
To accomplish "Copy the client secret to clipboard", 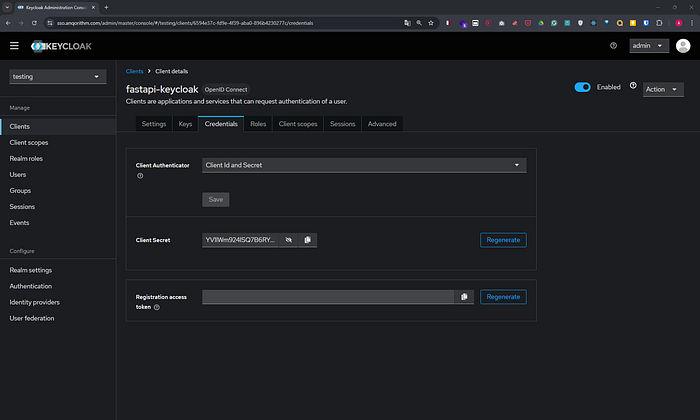I will pos(307,240).
